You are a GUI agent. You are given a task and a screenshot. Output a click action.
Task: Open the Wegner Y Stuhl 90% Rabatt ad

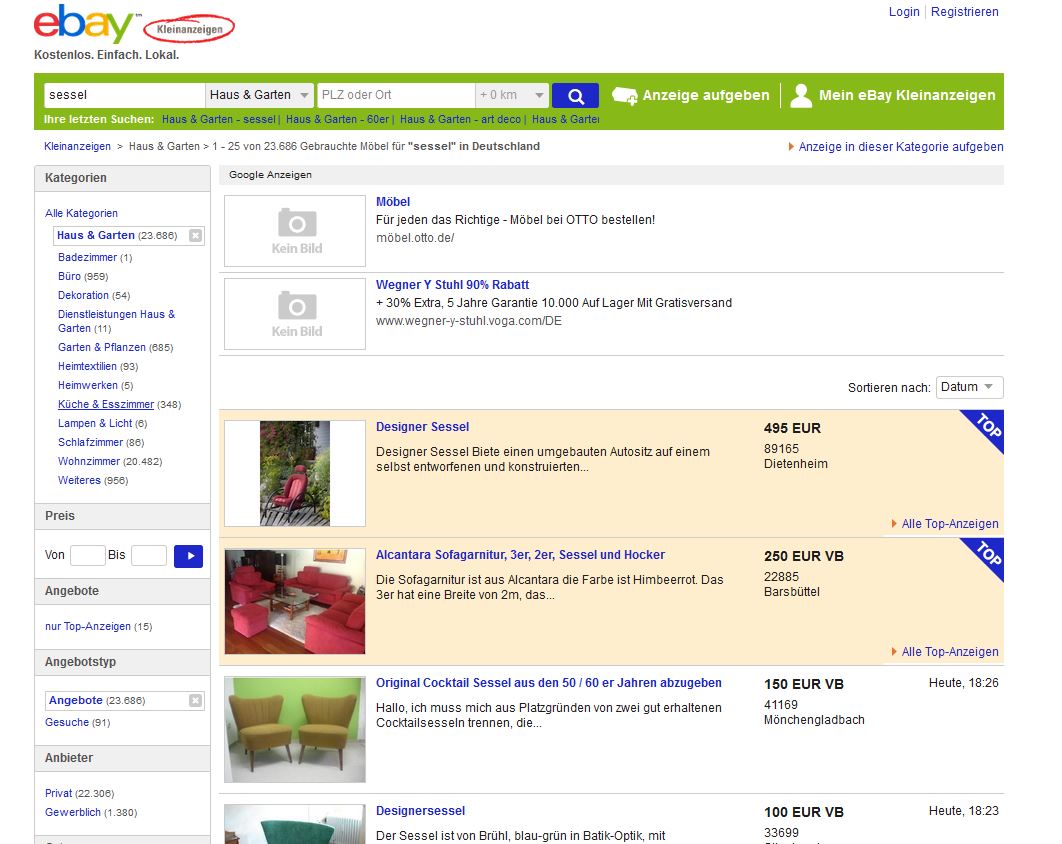[452, 285]
